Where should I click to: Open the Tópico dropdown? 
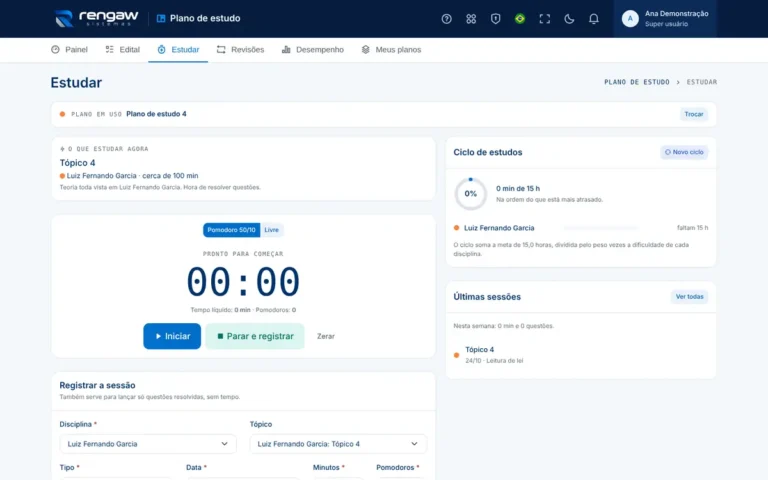coord(338,444)
